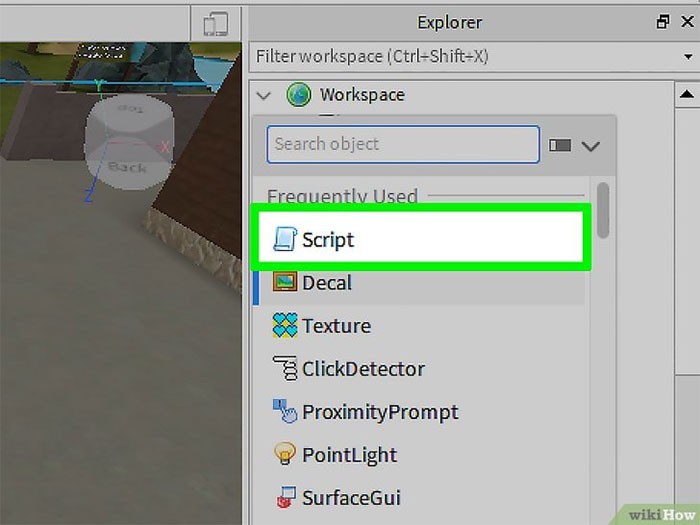Open the device emulation icon
Viewport: 700px width, 525px height.
pos(216,24)
